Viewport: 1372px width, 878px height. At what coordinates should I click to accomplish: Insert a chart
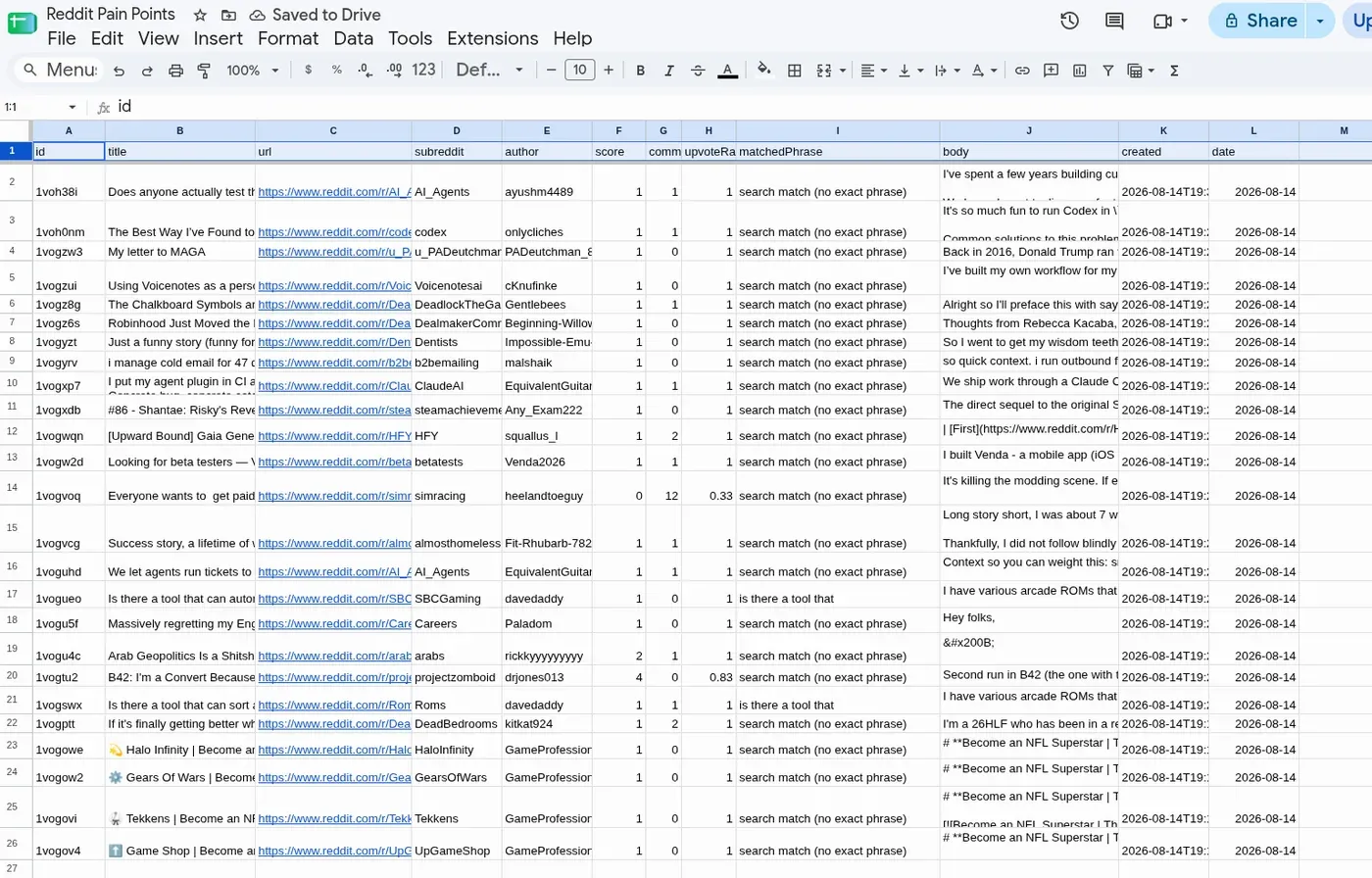(x=1079, y=71)
